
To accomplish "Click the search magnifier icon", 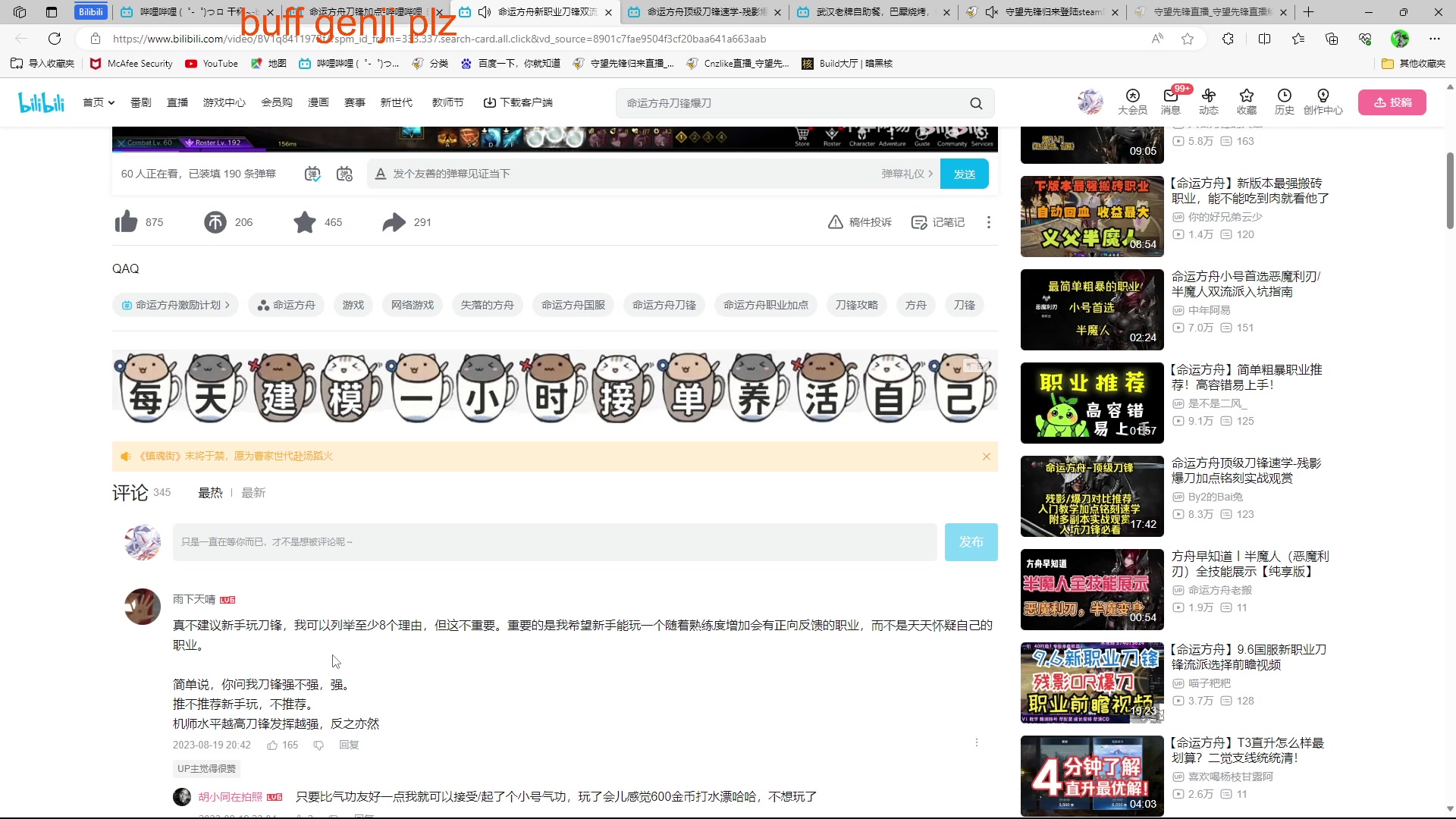I will (977, 102).
